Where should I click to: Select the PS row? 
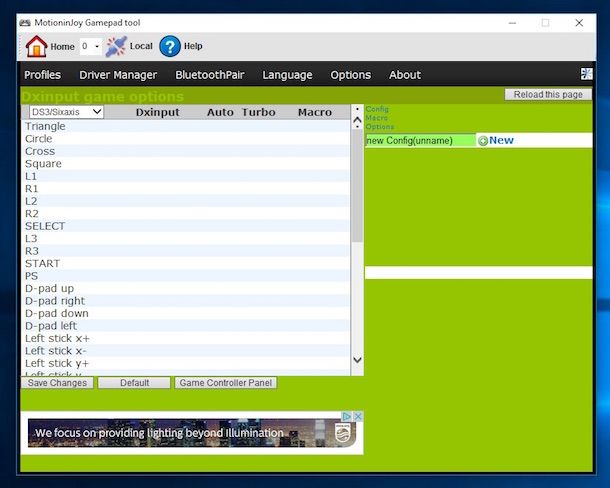pyautogui.click(x=186, y=276)
